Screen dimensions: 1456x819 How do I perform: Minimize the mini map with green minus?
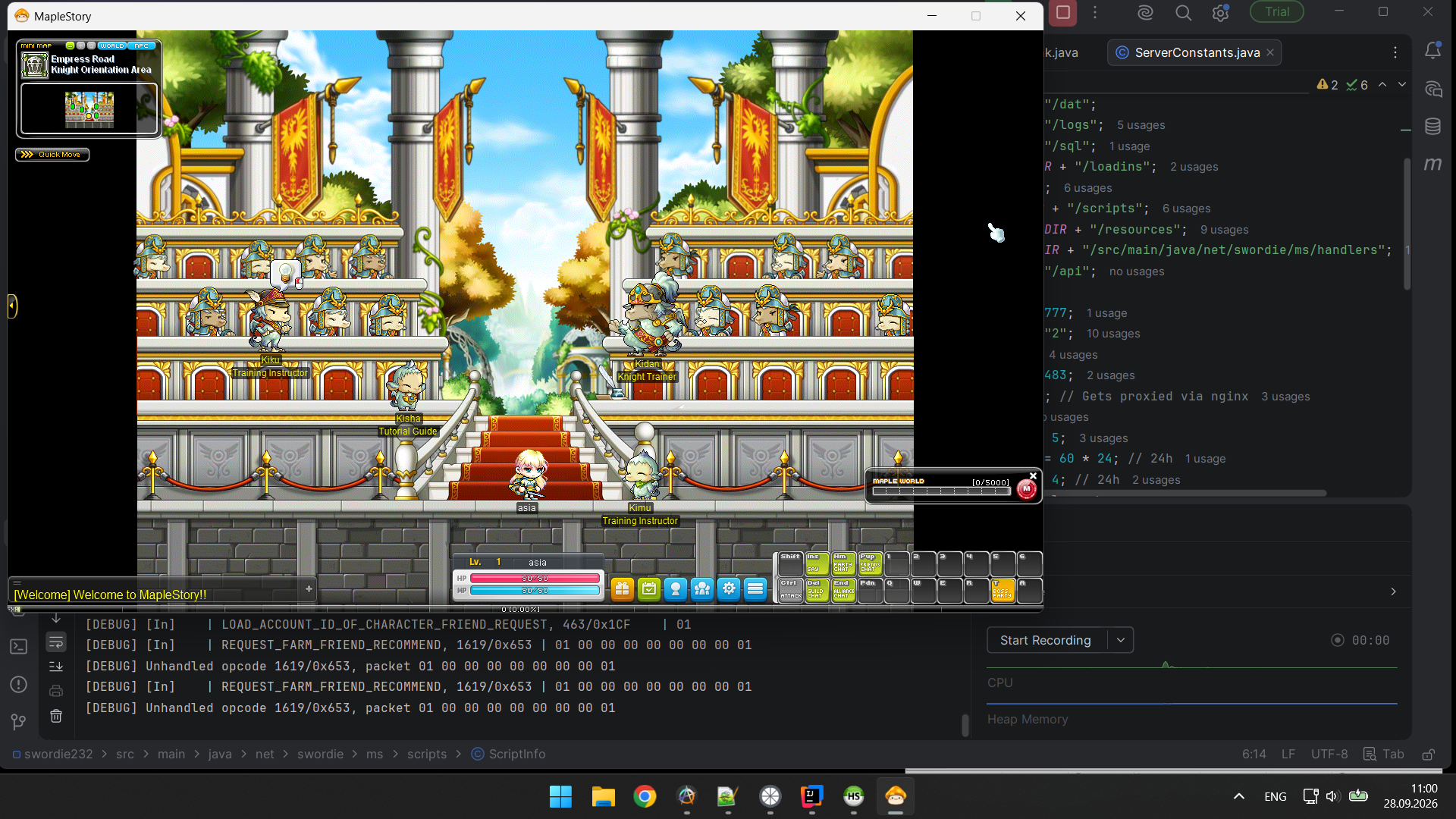(71, 45)
